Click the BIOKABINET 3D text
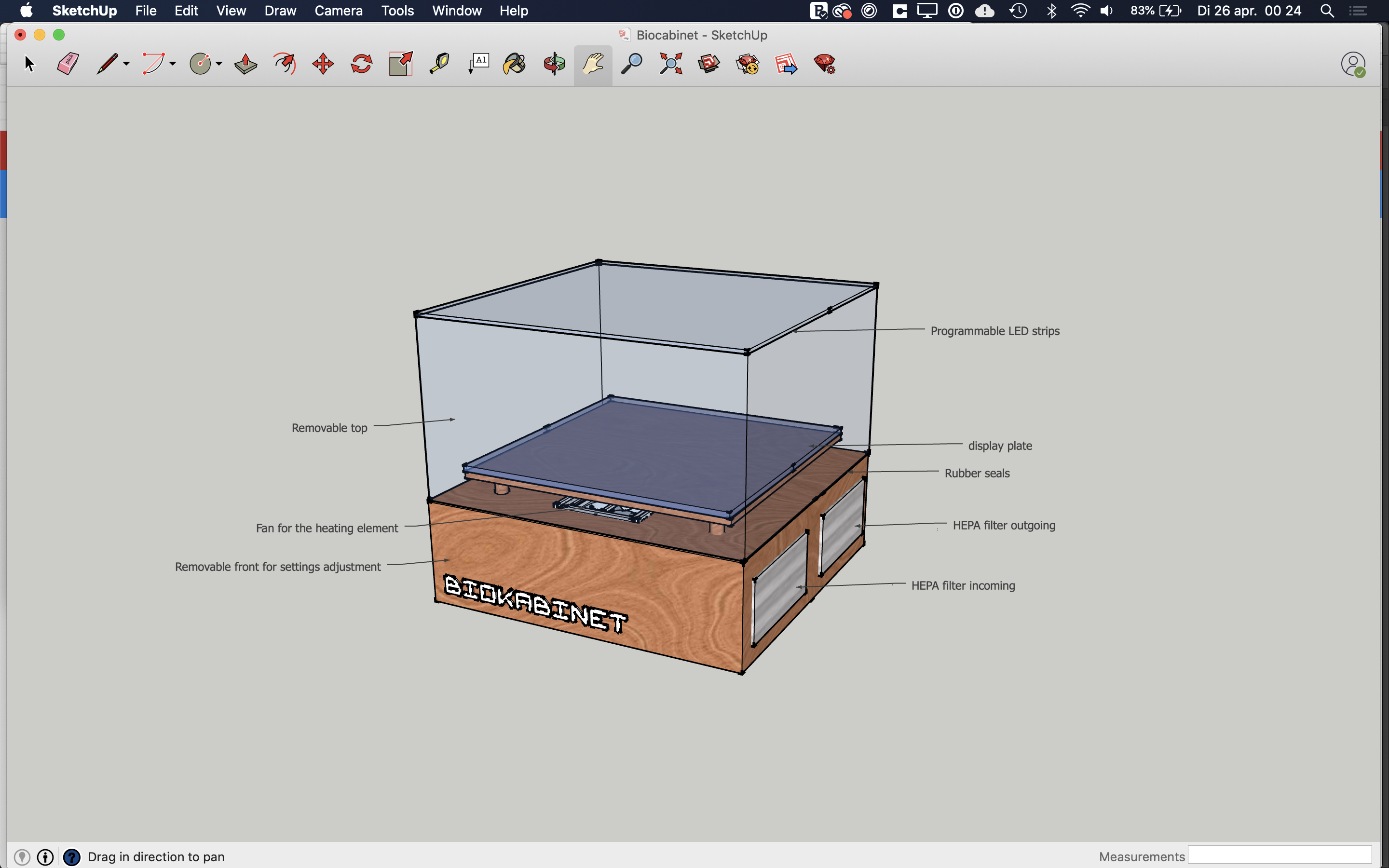 535,604
